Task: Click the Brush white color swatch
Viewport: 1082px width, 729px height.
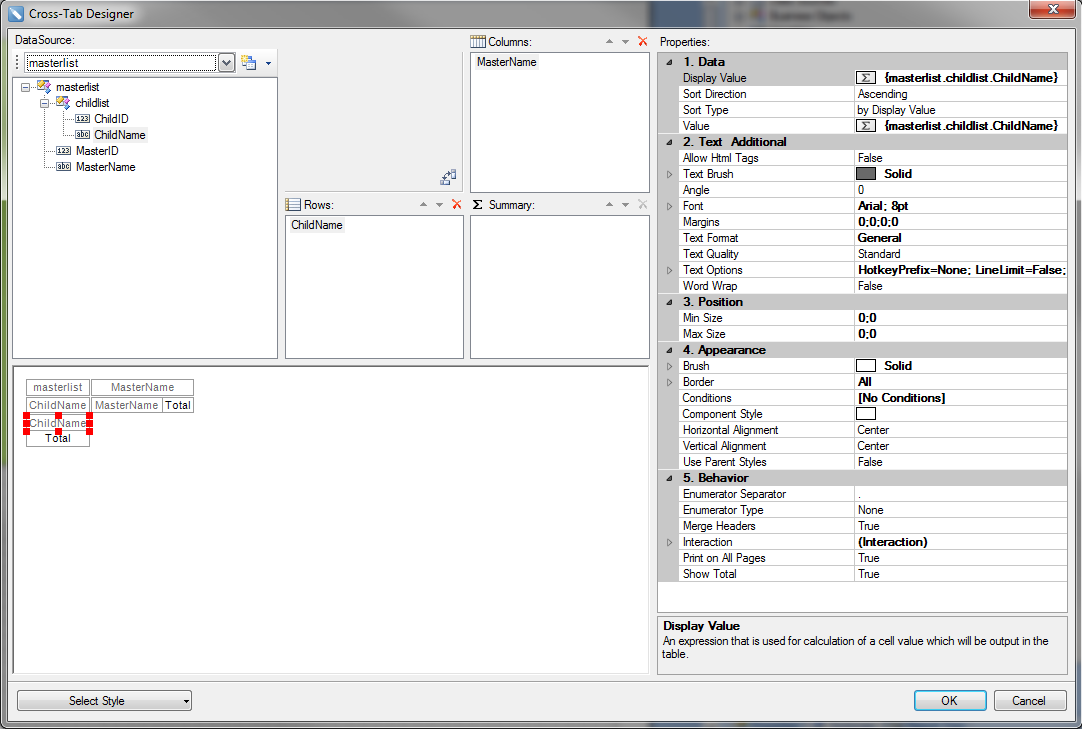Action: point(866,366)
